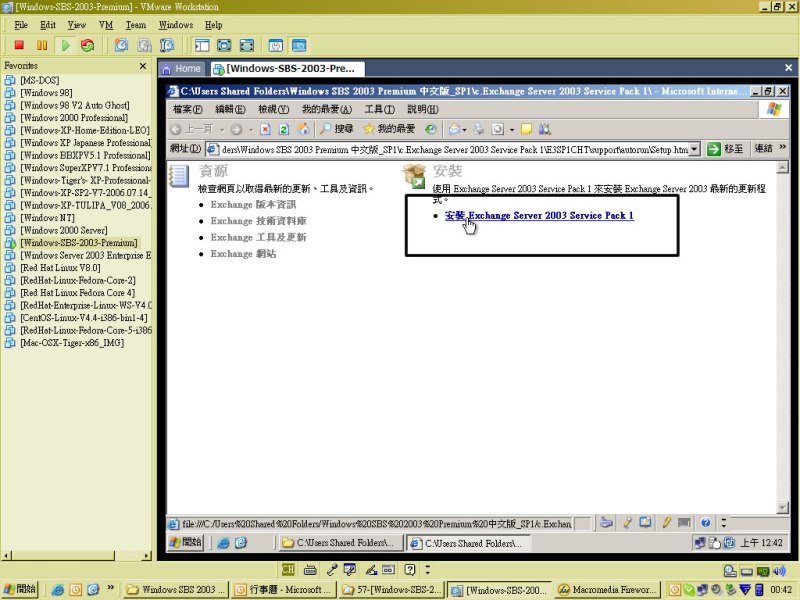Screen dimensions: 800x600
Task: Click the language bar help question mark icon
Action: pyautogui.click(x=410, y=569)
